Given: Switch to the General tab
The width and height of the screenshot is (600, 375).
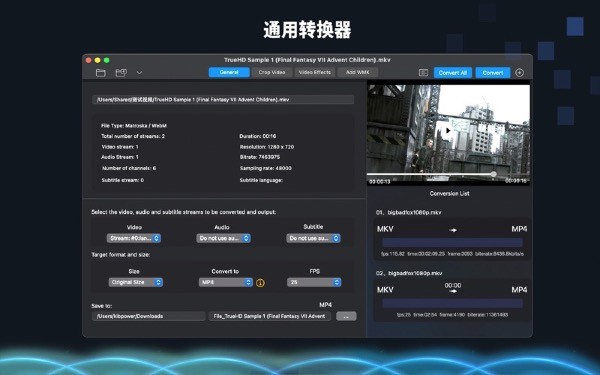Looking at the screenshot, I should click(229, 72).
